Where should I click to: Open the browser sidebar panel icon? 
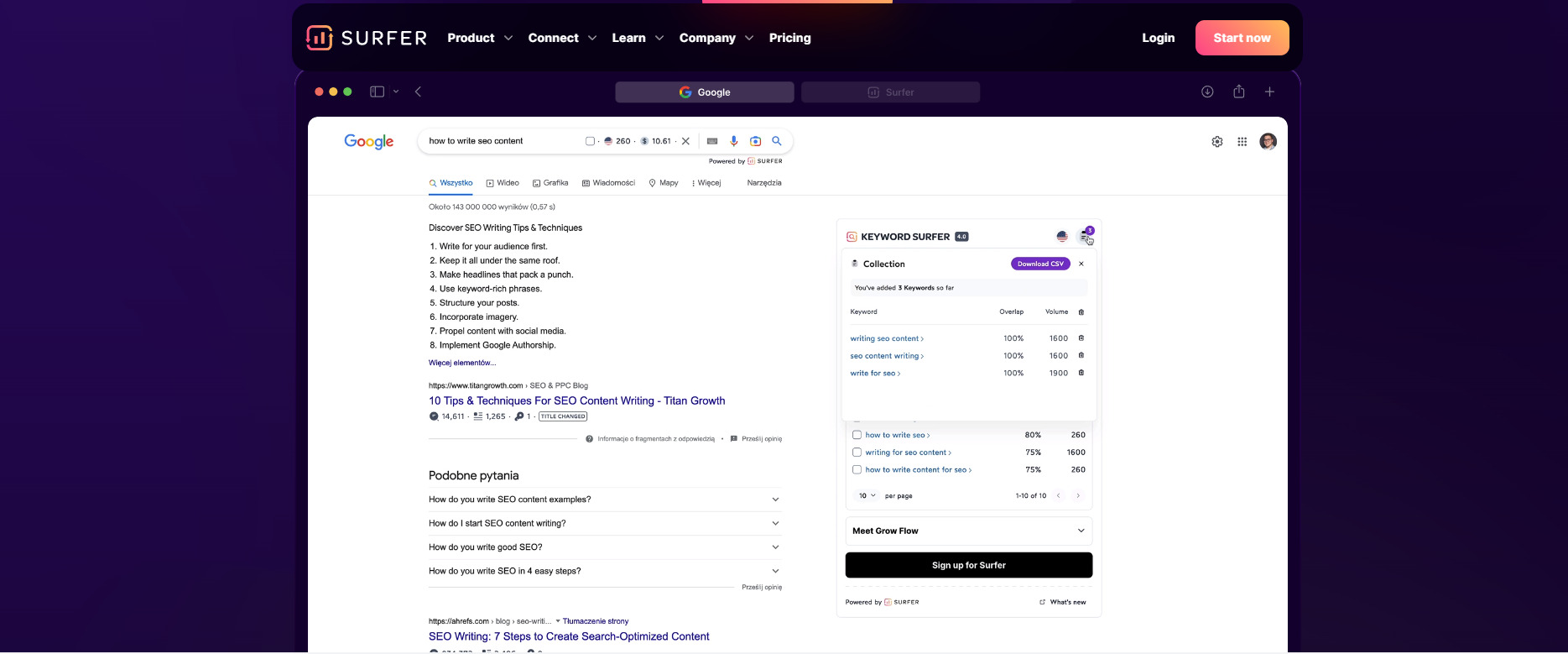pyautogui.click(x=378, y=92)
